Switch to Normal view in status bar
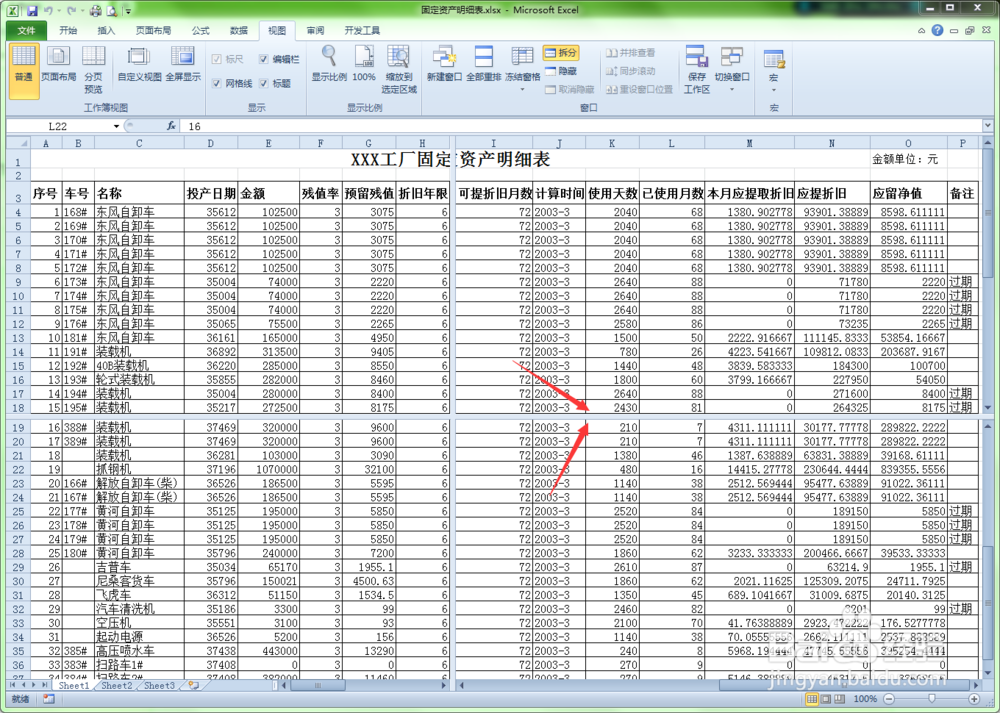 click(x=812, y=699)
